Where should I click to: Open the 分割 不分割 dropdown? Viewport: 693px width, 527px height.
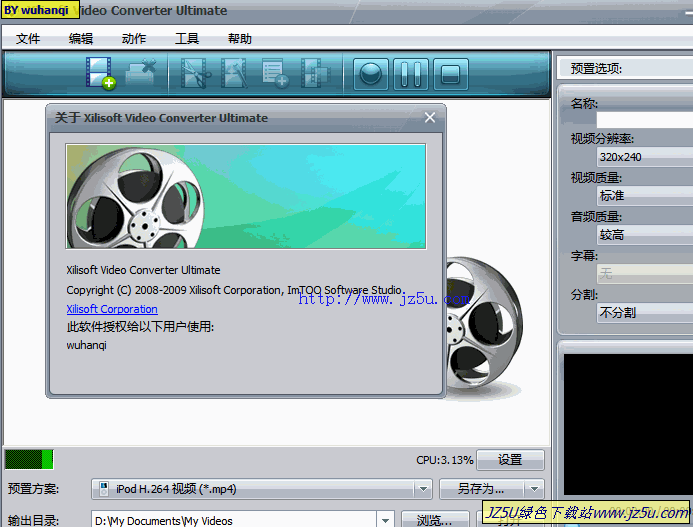coord(645,313)
